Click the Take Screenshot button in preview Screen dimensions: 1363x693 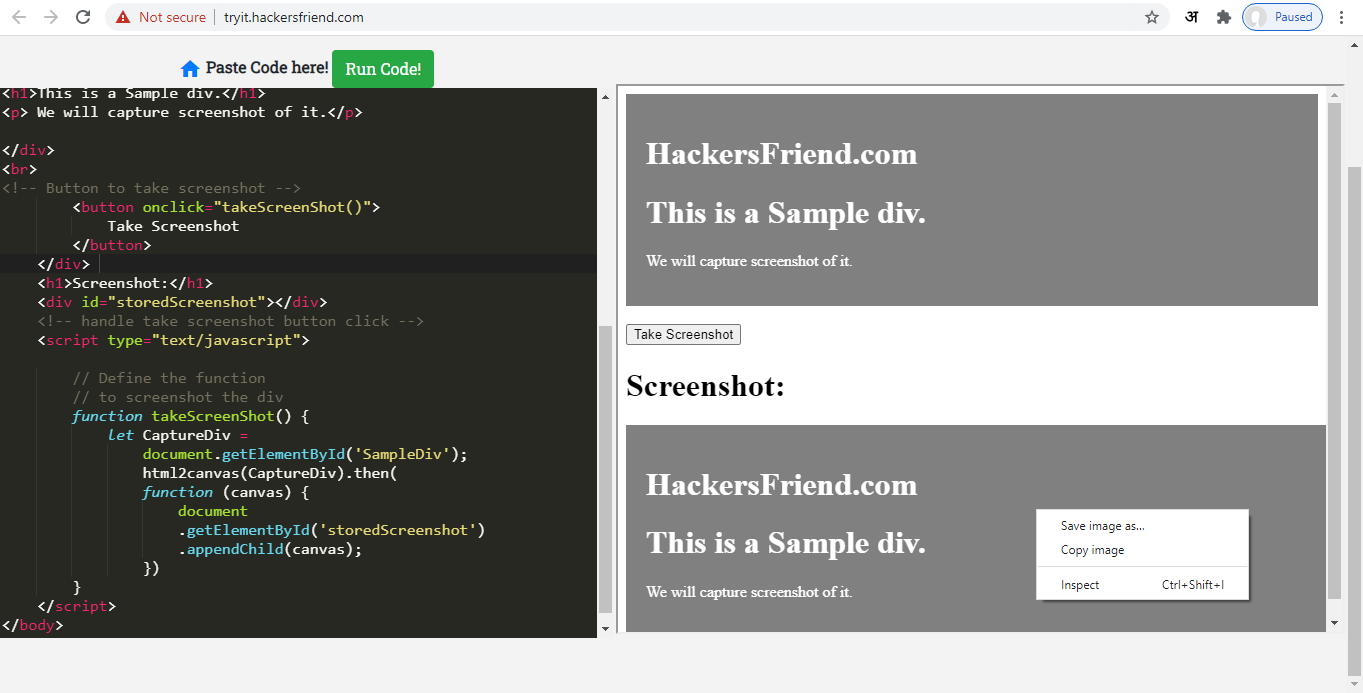683,334
